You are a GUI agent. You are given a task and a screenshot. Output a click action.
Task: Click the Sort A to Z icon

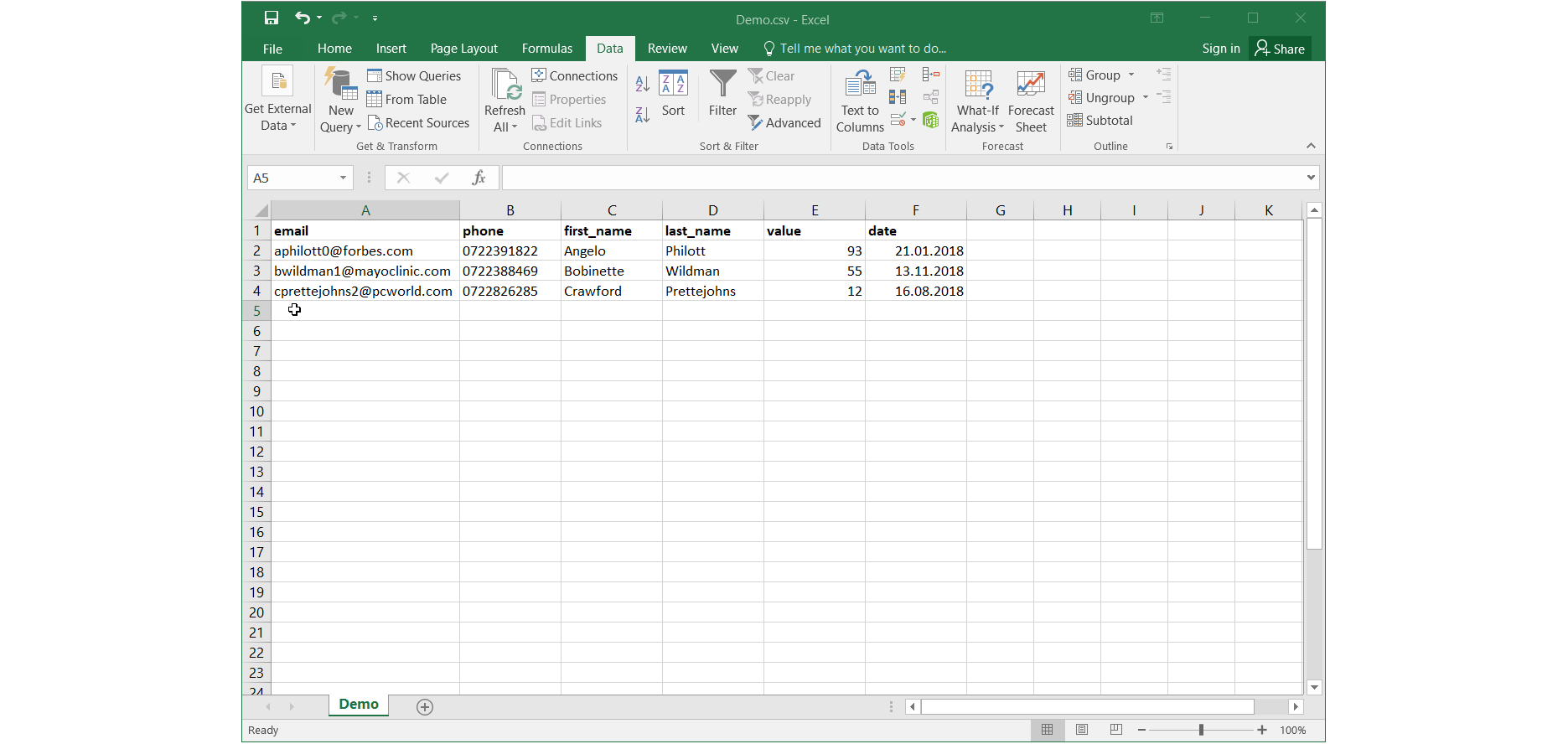pyautogui.click(x=642, y=84)
